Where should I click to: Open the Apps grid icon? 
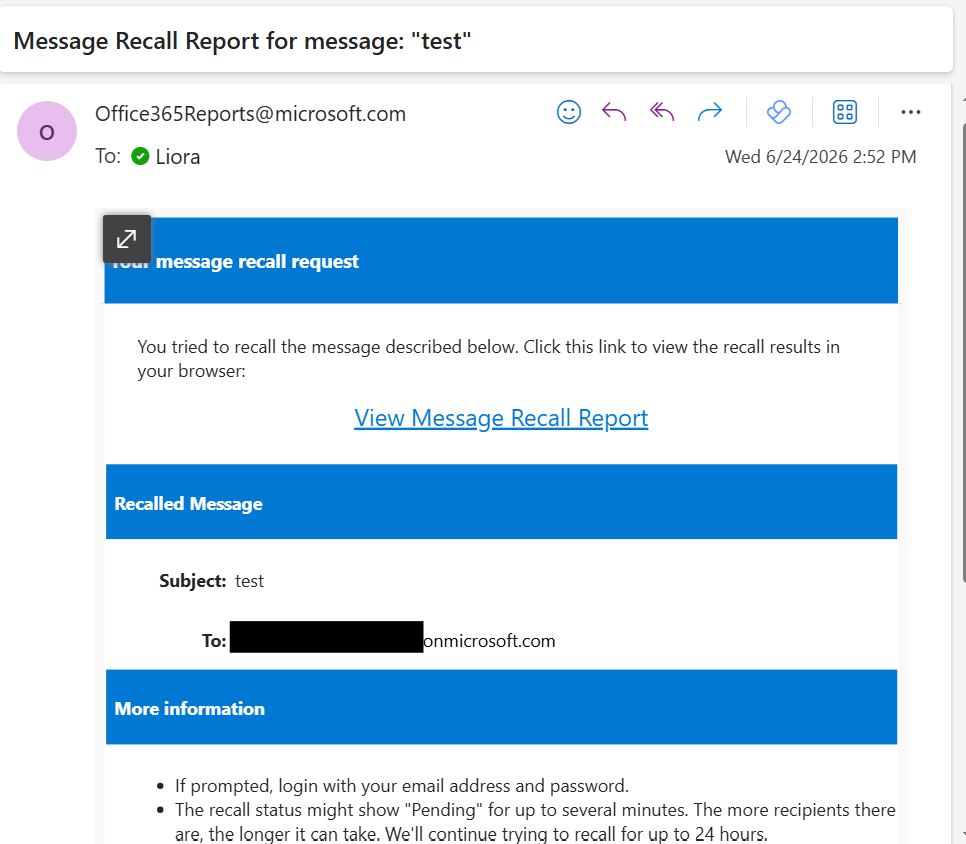click(845, 112)
